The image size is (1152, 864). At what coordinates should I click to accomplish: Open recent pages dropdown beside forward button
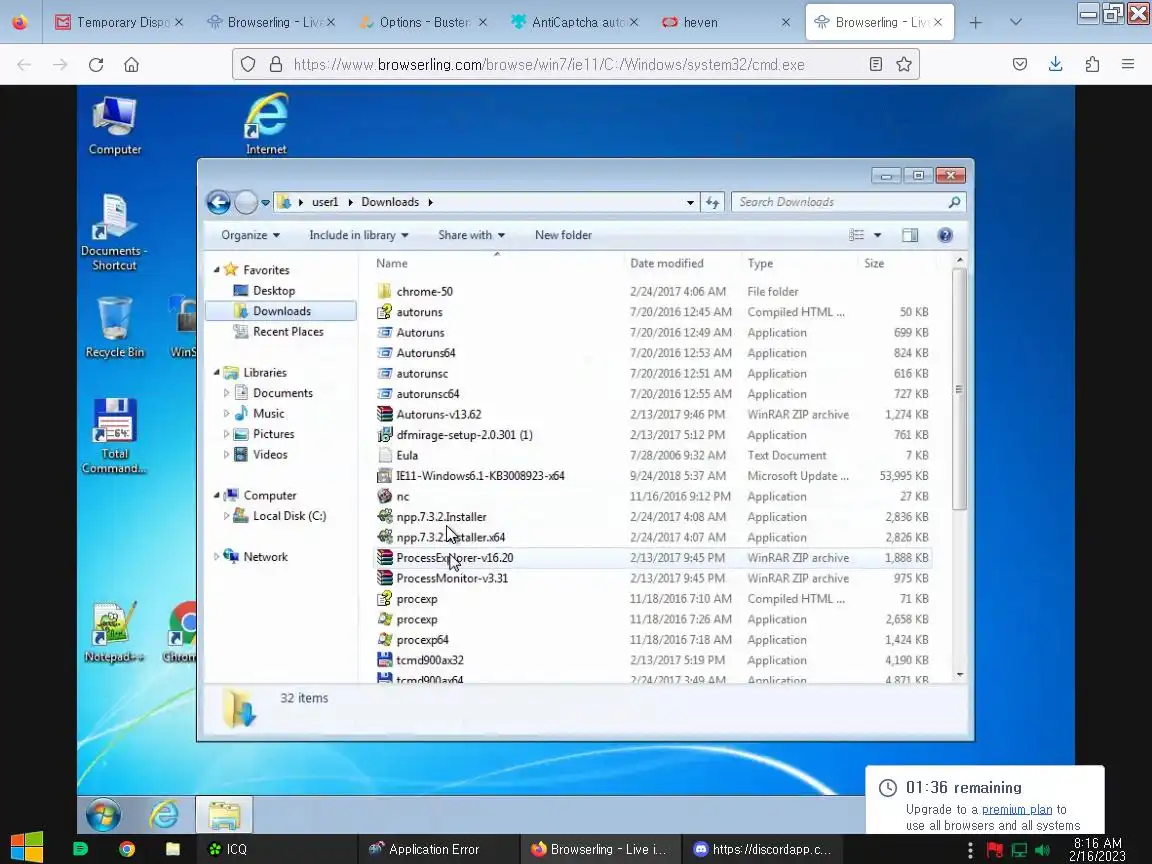(265, 202)
